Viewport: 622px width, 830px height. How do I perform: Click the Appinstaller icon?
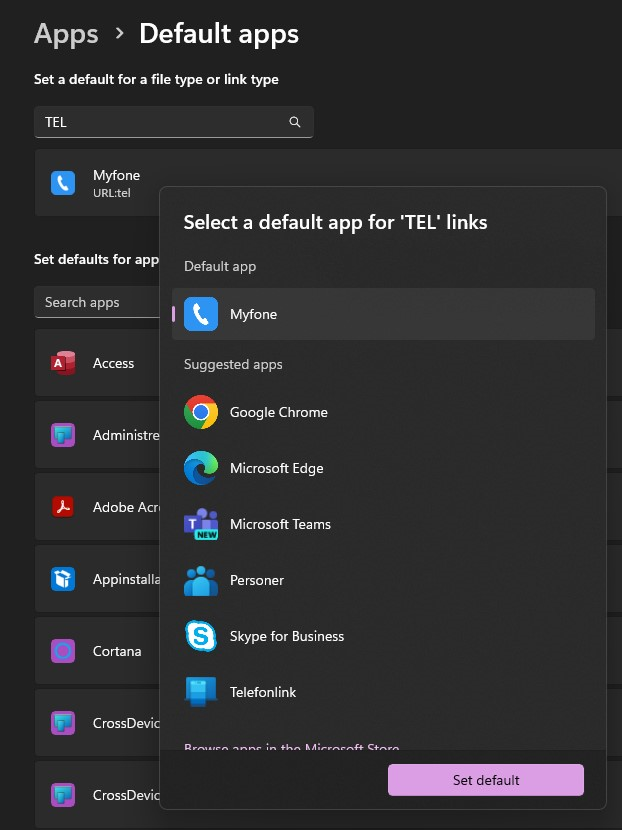click(x=63, y=579)
